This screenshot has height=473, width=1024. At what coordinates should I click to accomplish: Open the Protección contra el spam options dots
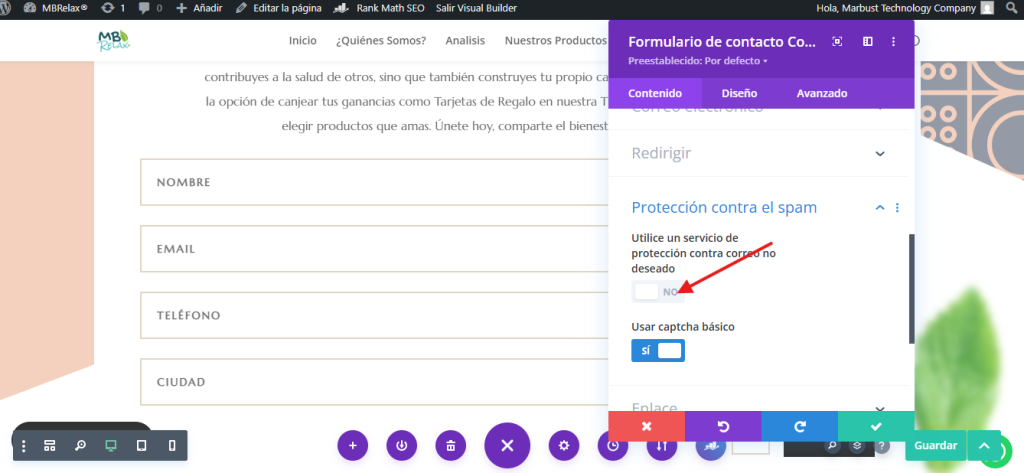click(897, 208)
